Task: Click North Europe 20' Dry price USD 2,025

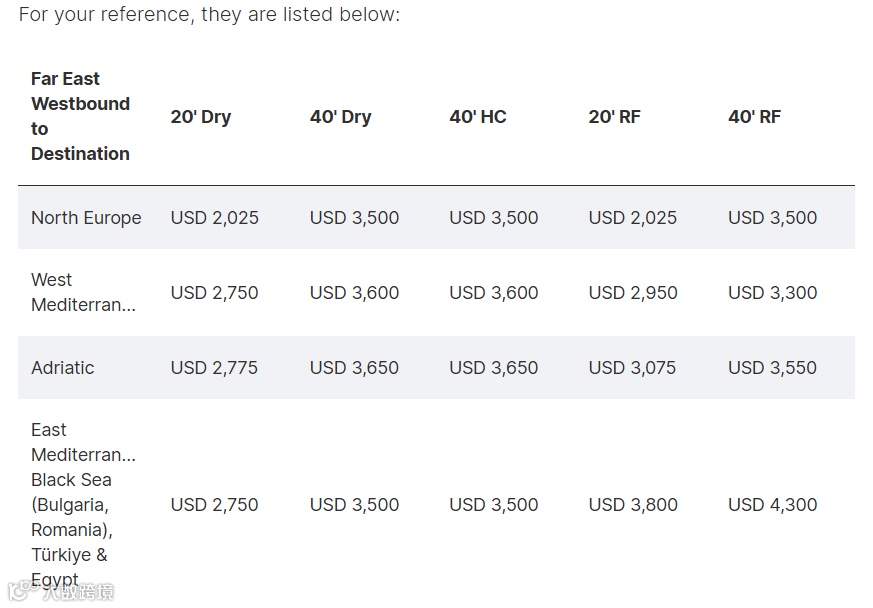Action: click(x=214, y=218)
